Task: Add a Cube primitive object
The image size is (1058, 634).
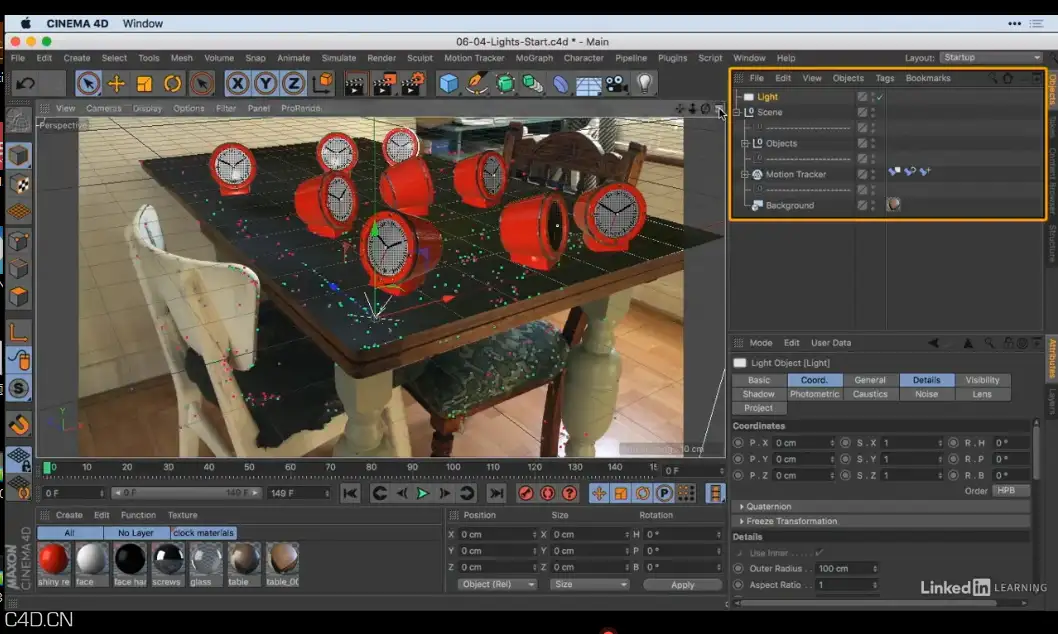Action: tap(449, 84)
